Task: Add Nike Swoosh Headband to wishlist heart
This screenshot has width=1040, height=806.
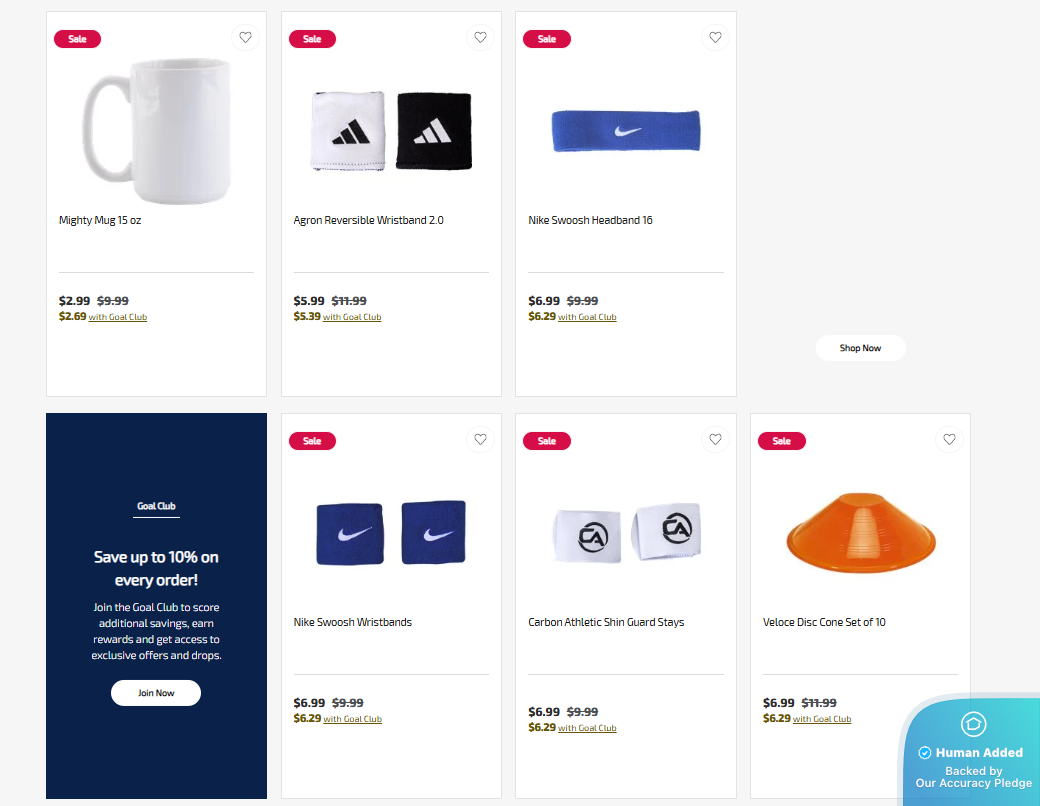Action: (x=715, y=38)
